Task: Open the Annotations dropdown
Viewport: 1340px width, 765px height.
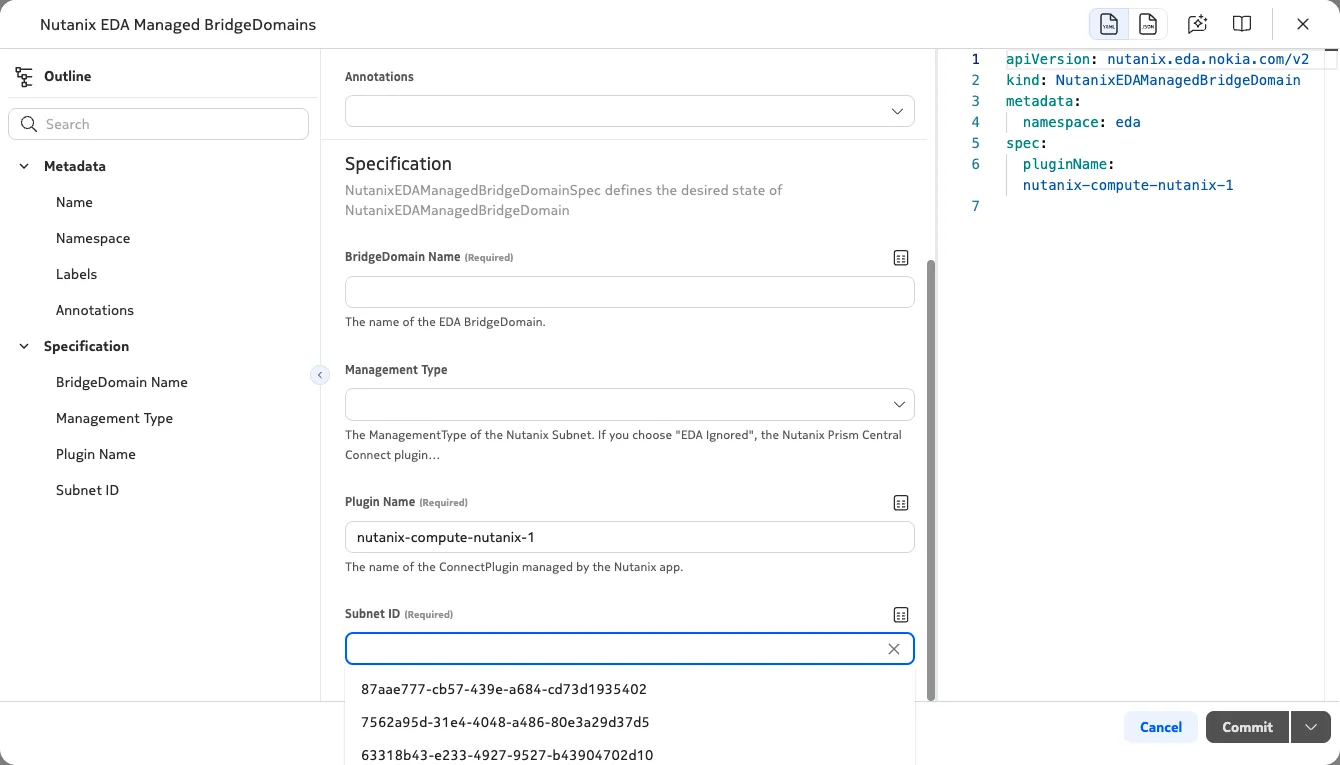Action: (x=630, y=111)
